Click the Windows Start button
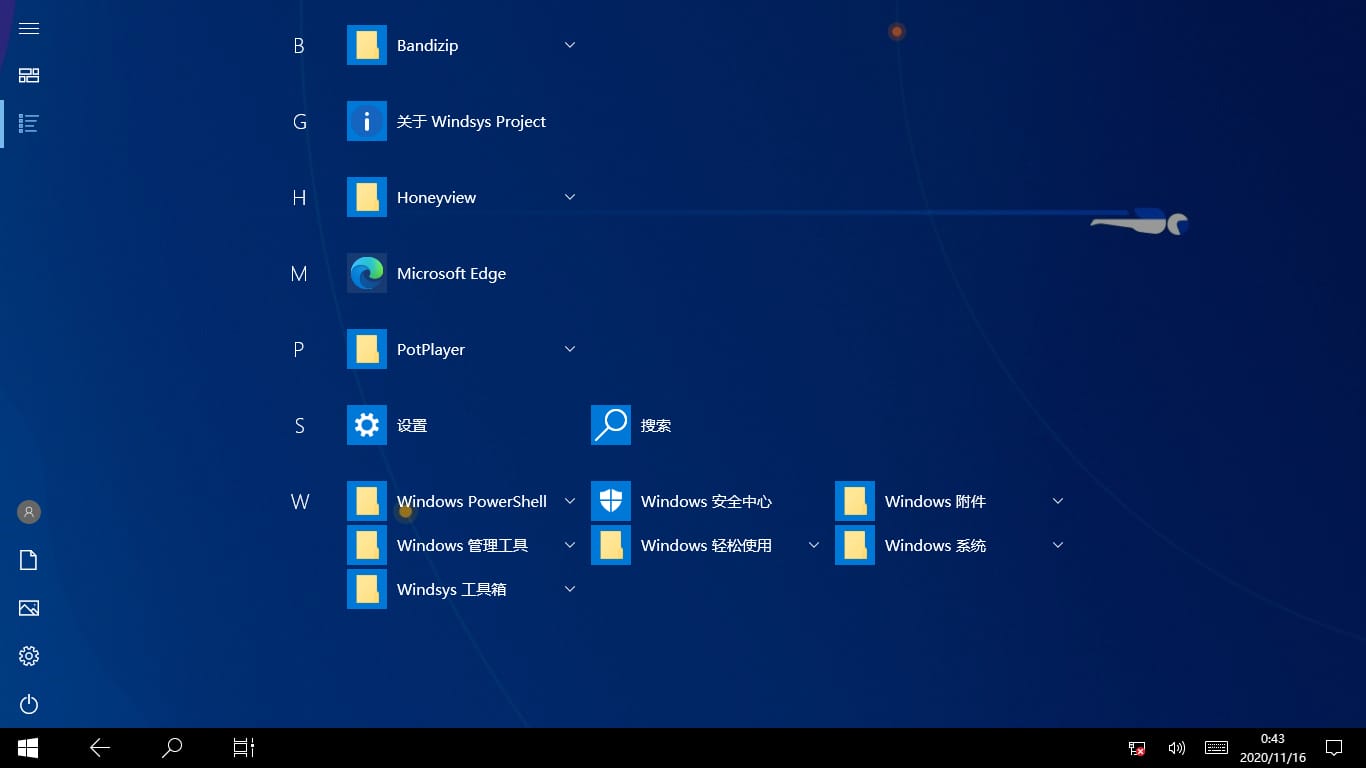Screen dimensions: 1366x768 (28, 747)
